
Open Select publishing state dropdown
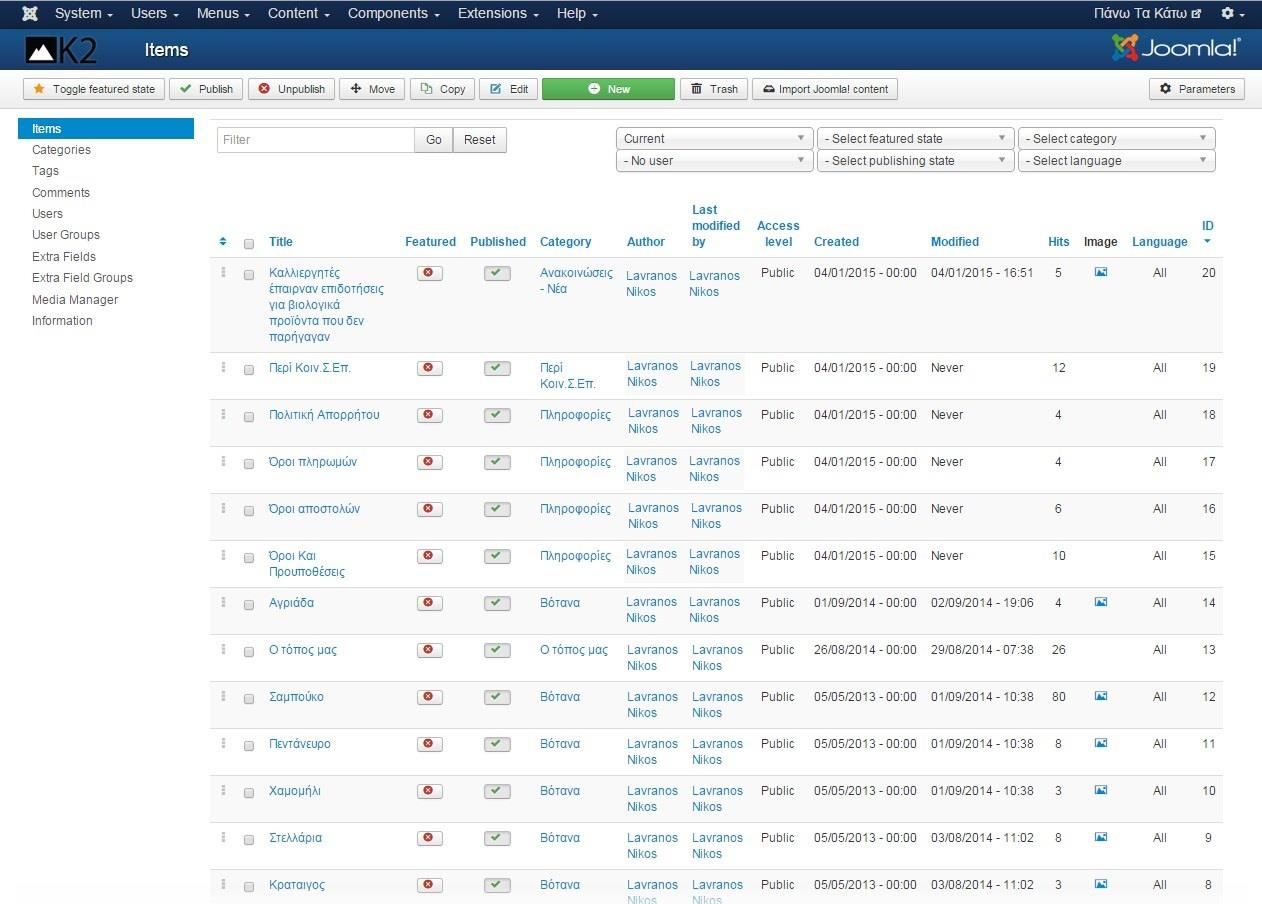click(915, 161)
